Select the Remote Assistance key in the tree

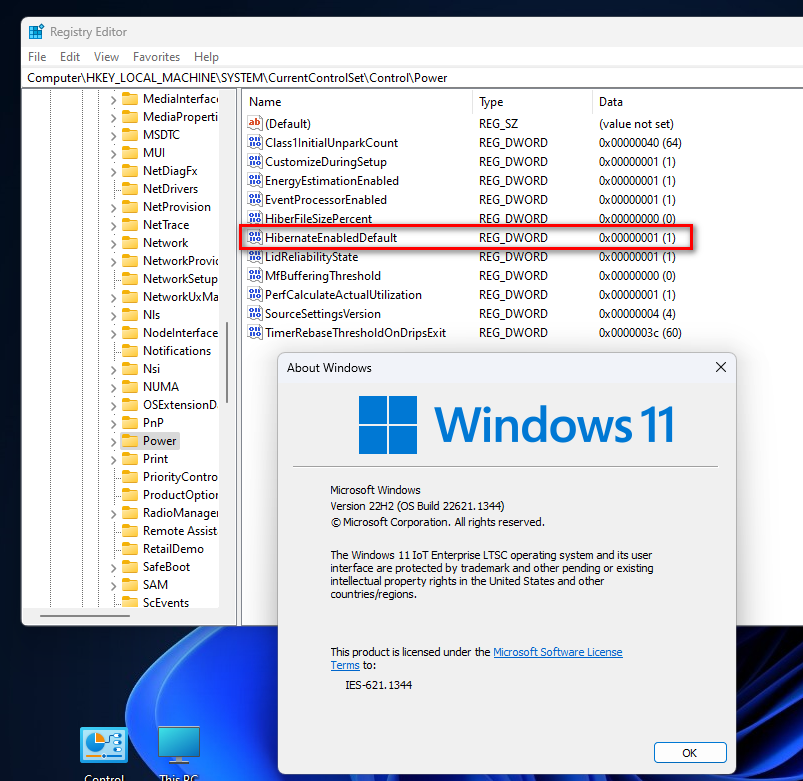[x=180, y=531]
